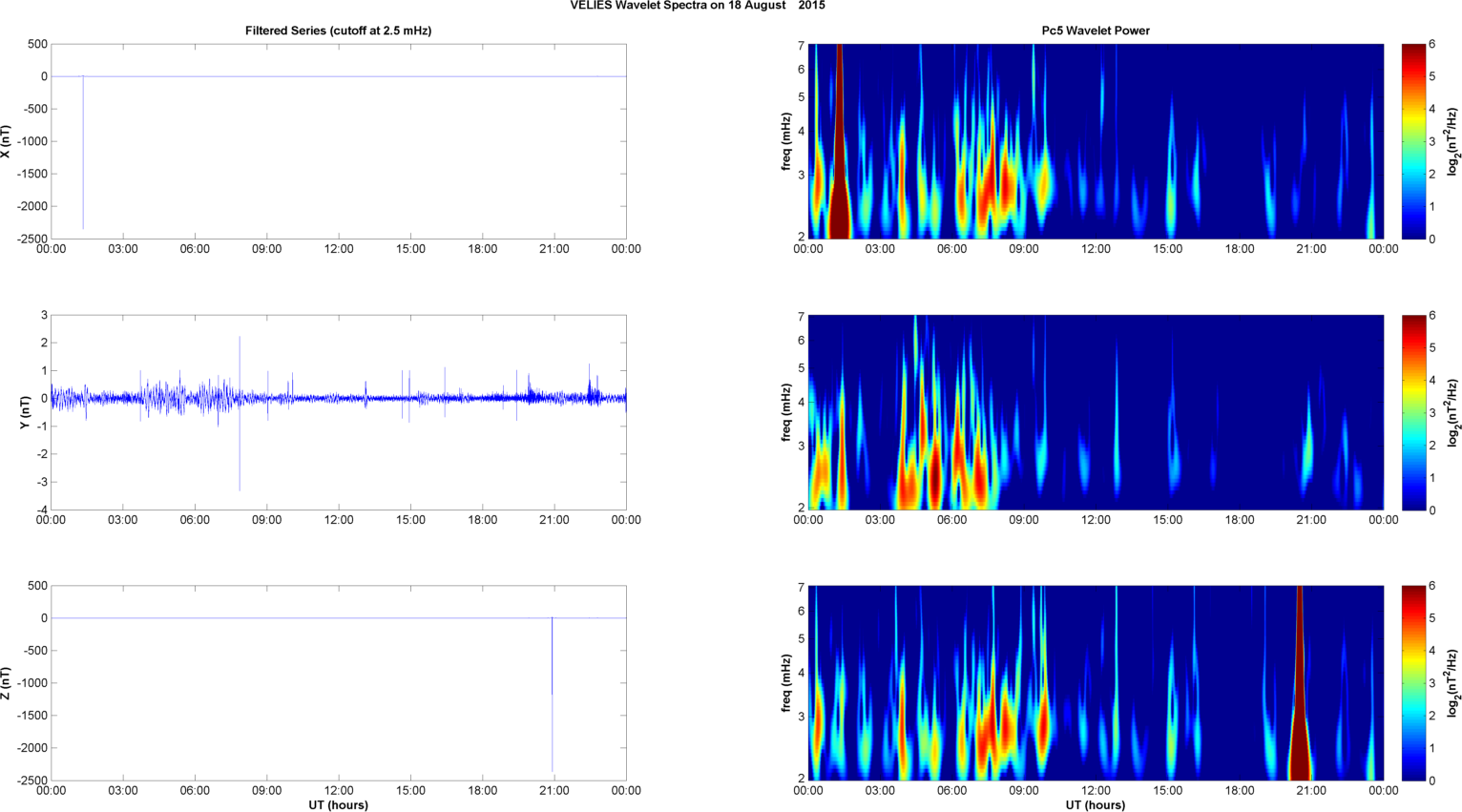
Task: Click the tall spike near 08:00 in the Y series
Action: (240, 413)
